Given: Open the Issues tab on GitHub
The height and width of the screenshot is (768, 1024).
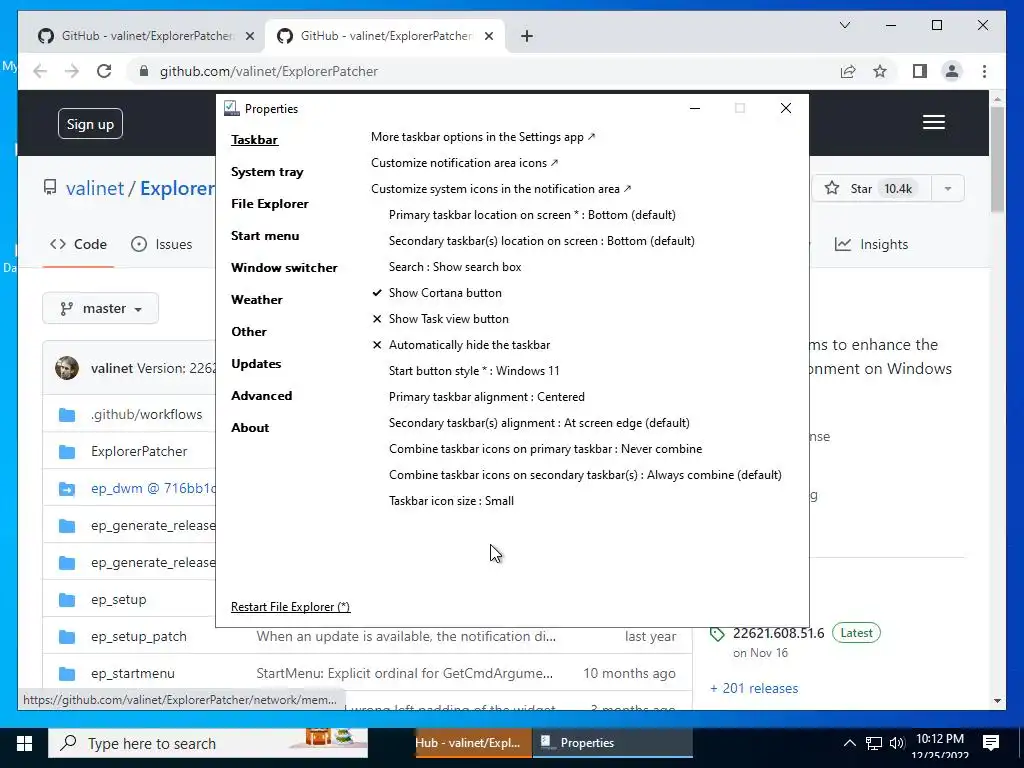Looking at the screenshot, I should pyautogui.click(x=161, y=244).
